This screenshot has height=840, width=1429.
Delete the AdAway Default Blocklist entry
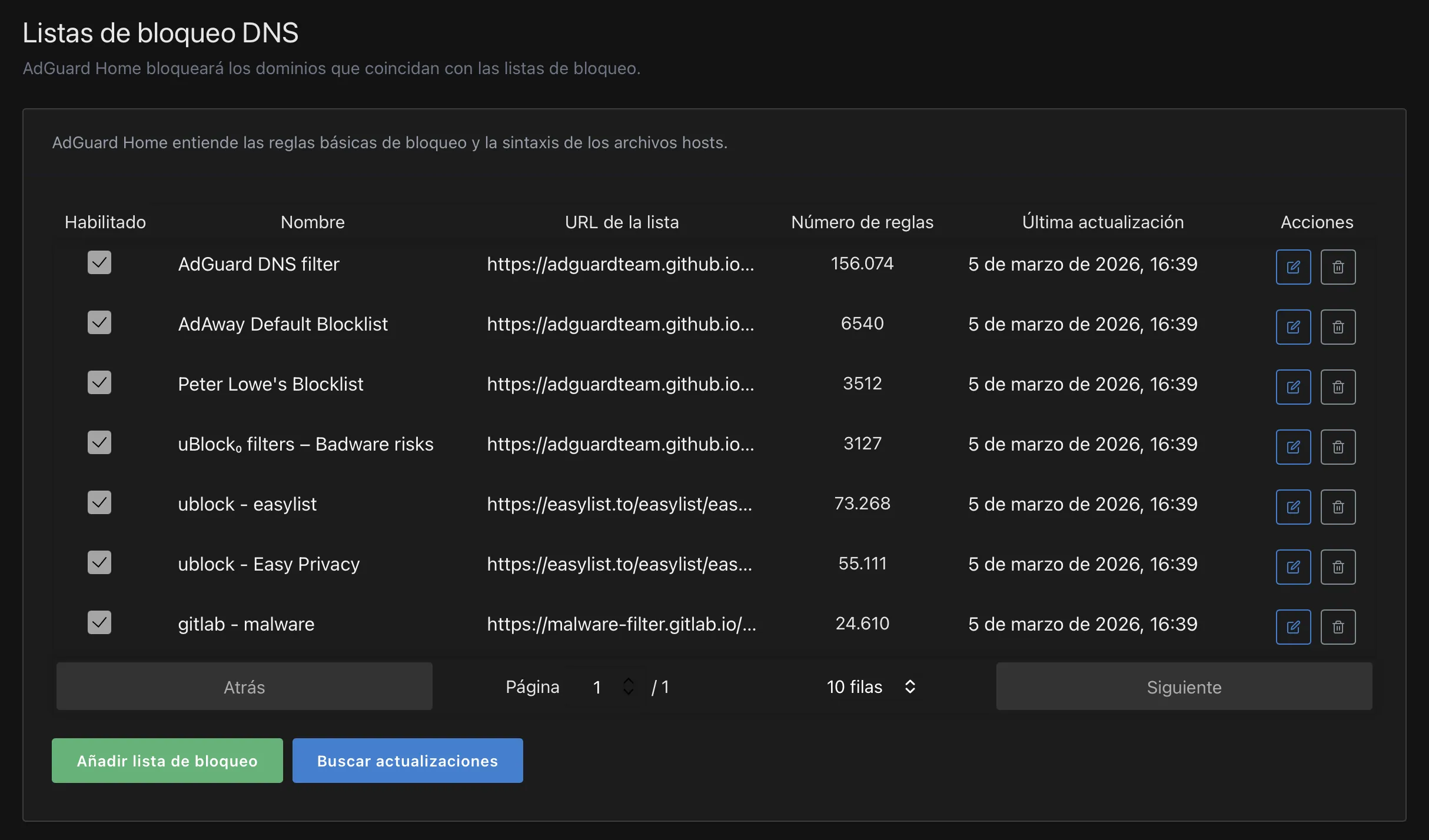point(1338,327)
